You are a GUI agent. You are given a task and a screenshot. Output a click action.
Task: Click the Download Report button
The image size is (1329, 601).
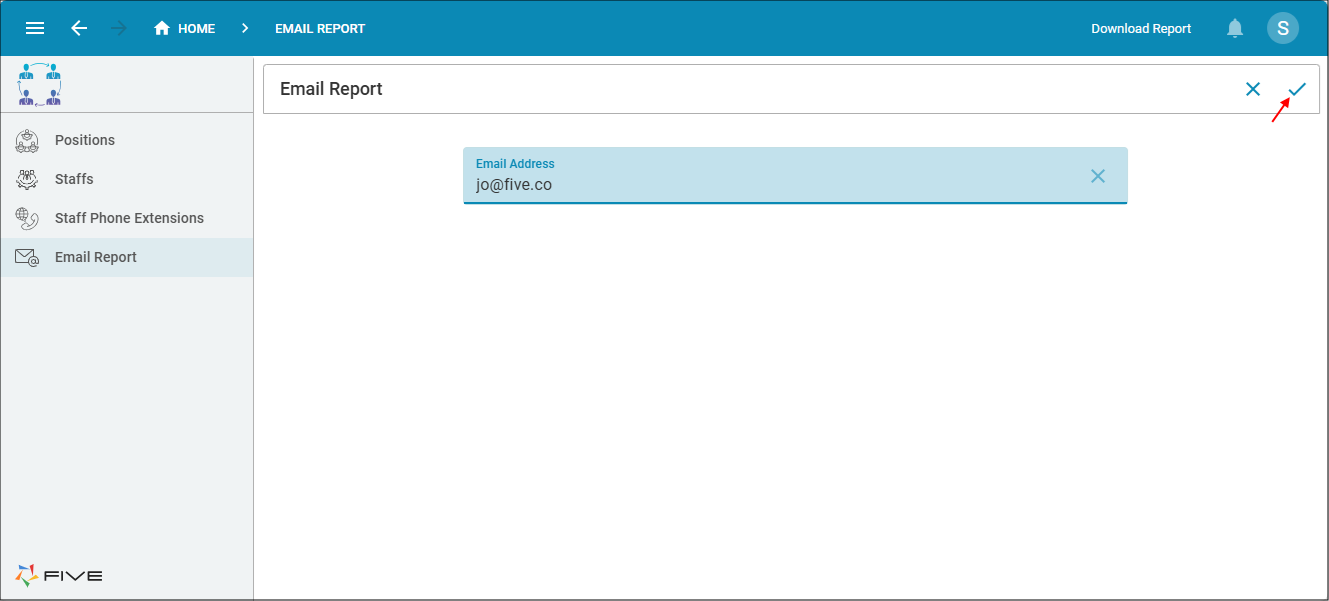pos(1141,28)
